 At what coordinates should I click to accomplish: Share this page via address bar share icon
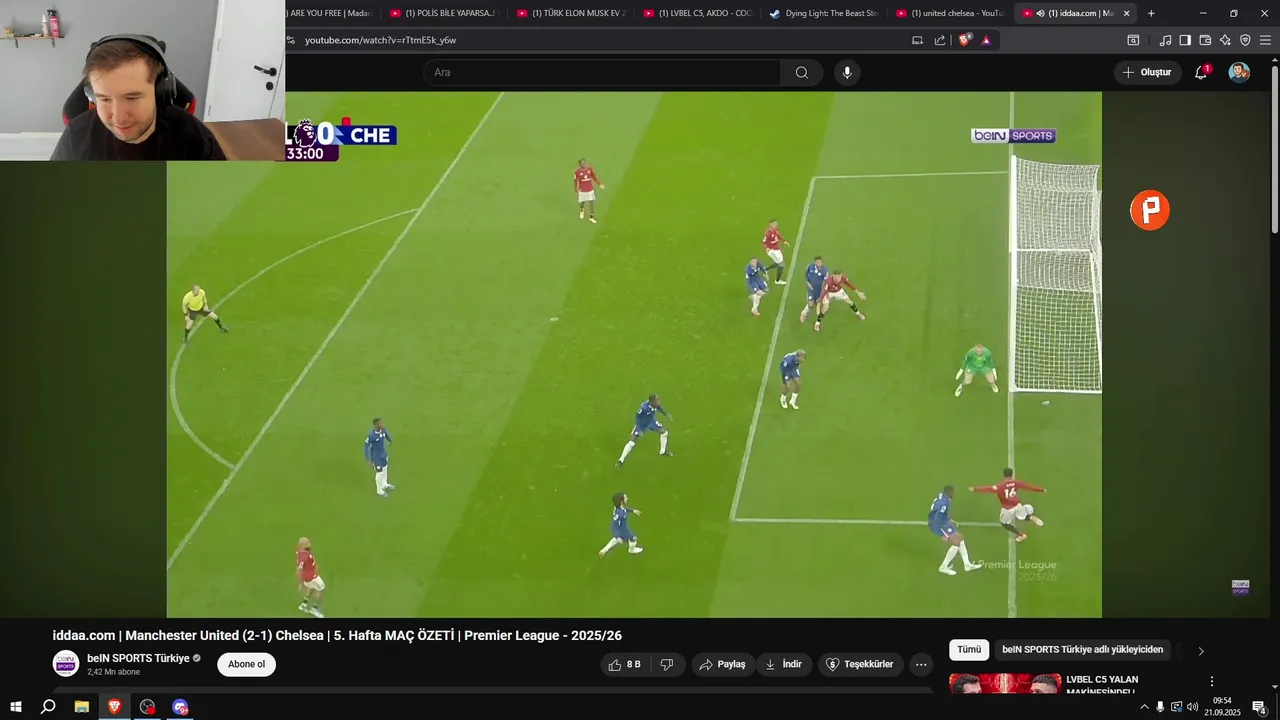(940, 40)
